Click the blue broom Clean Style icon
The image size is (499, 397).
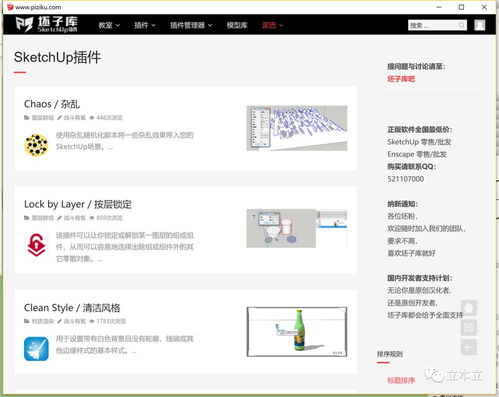pos(36,349)
